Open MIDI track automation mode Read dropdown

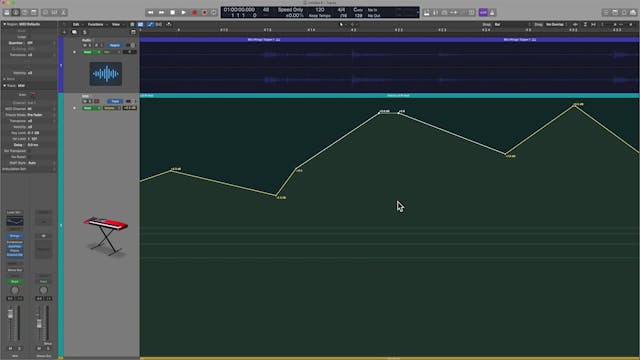pos(91,108)
